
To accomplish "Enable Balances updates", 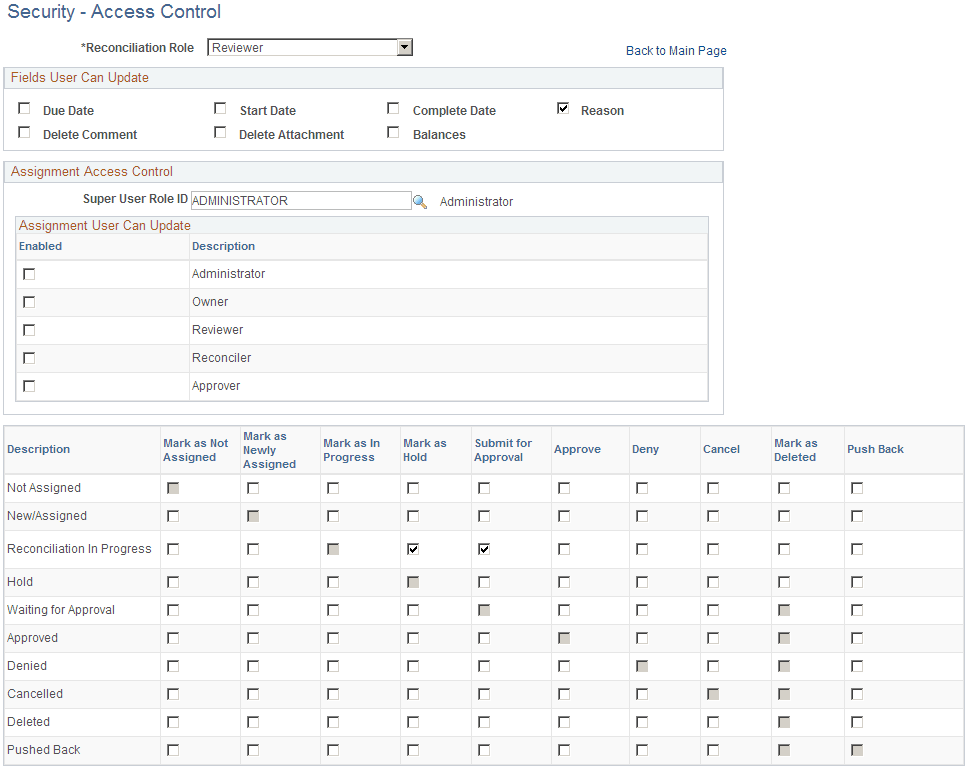I will [393, 132].
